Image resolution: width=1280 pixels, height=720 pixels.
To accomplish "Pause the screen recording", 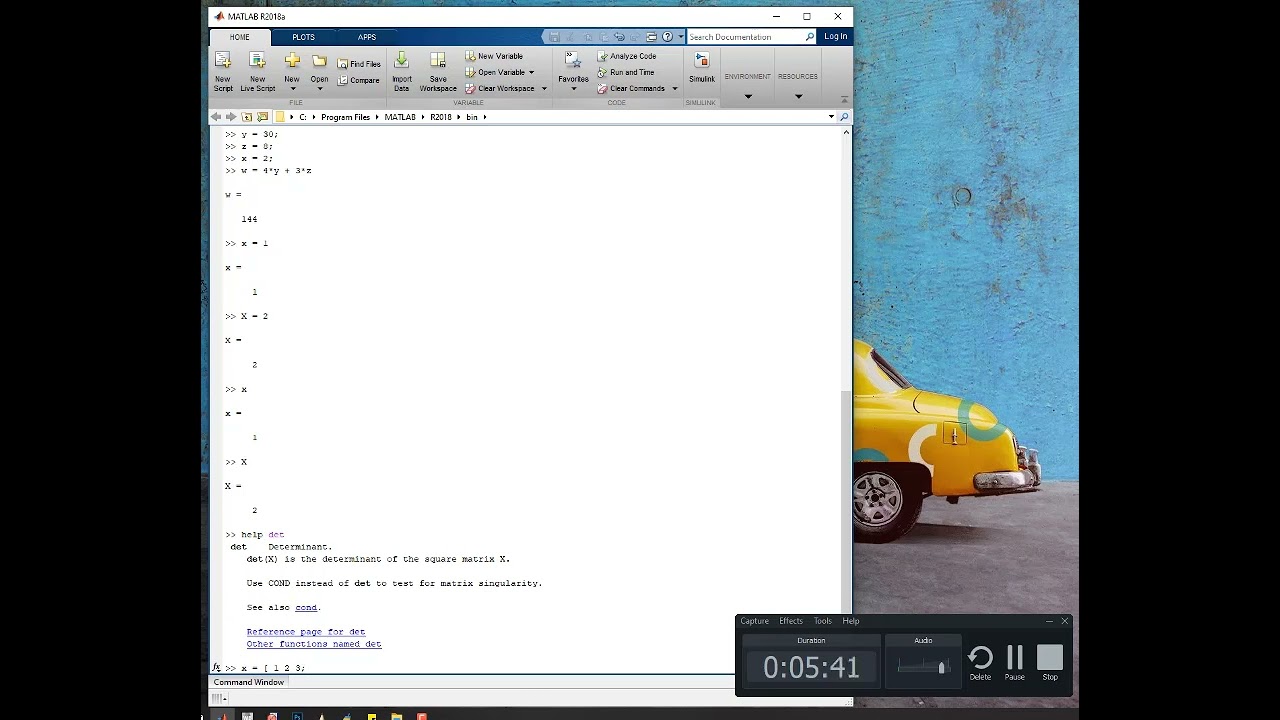I will pyautogui.click(x=1015, y=663).
